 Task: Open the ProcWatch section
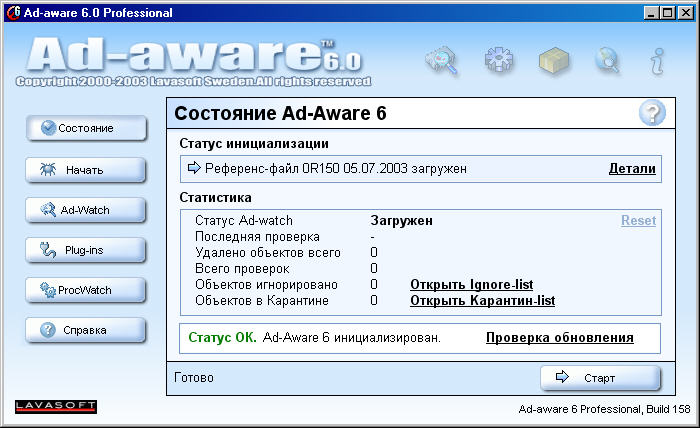[86, 290]
